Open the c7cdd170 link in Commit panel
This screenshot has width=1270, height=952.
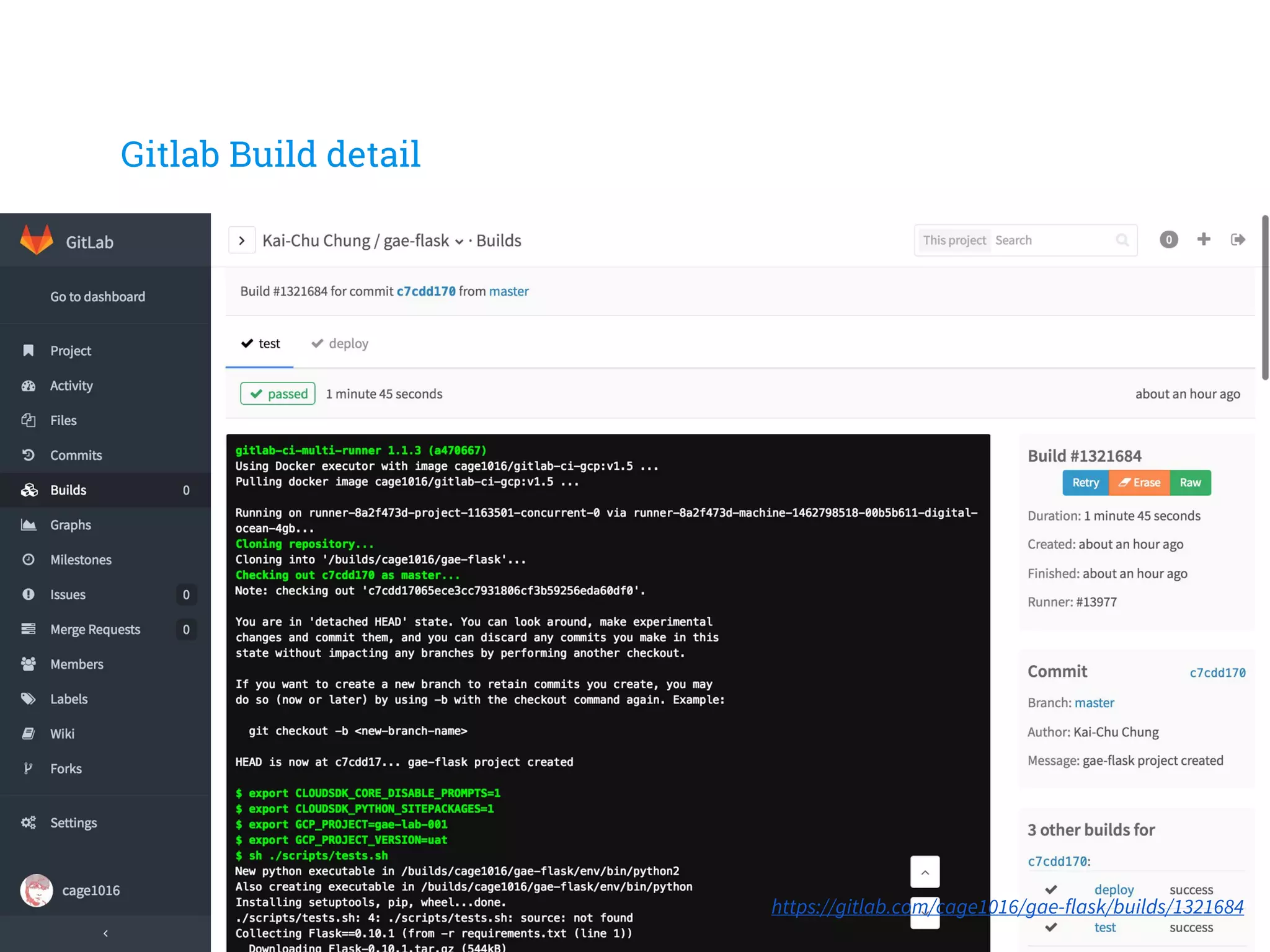pos(1217,672)
